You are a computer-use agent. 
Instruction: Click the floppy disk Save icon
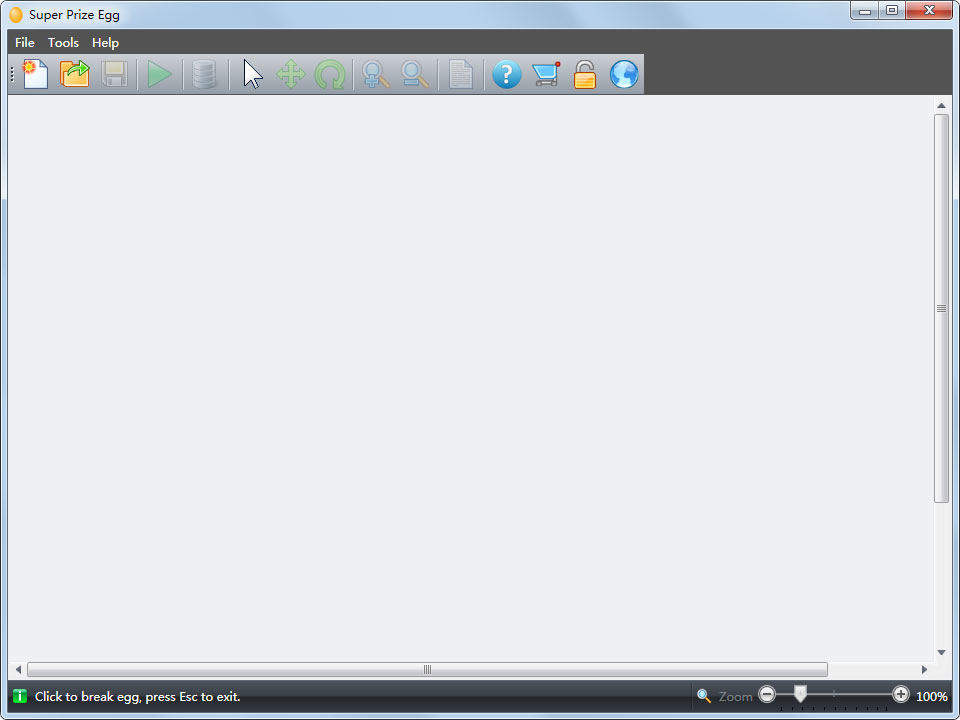[114, 75]
